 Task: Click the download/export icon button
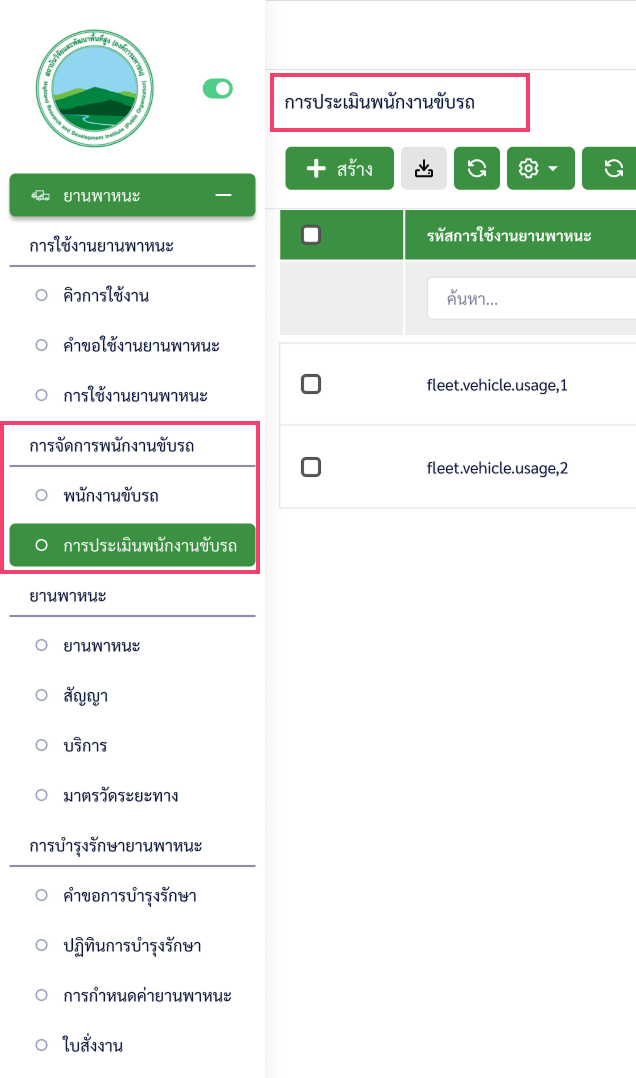424,169
